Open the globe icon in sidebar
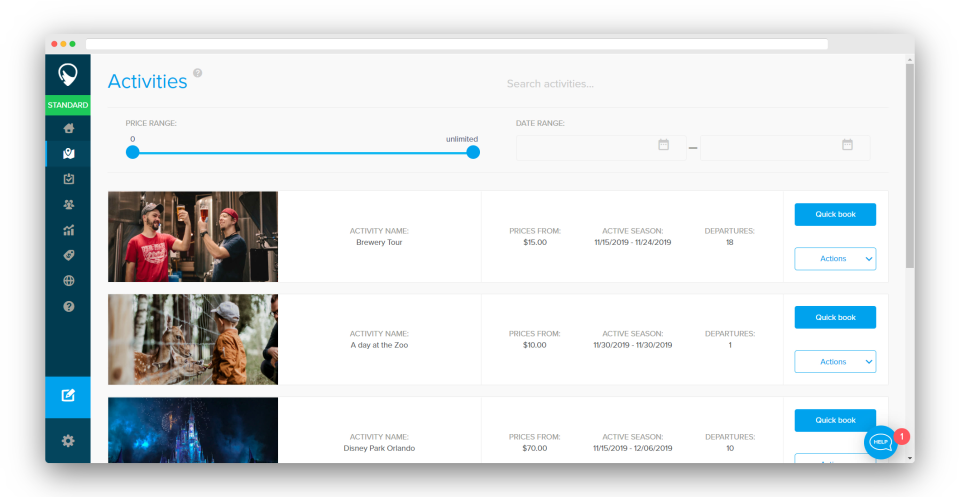This screenshot has width=960, height=497. [69, 281]
